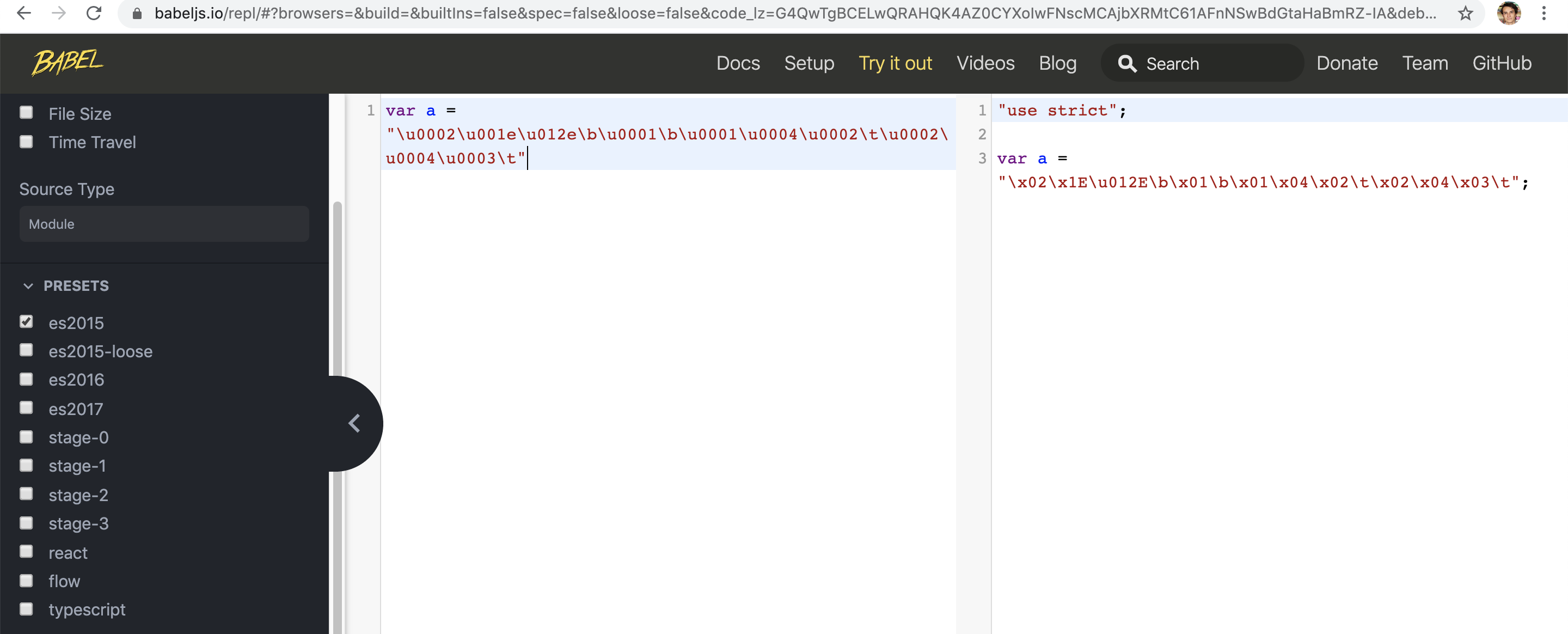Reload the page with the refresh icon
This screenshot has width=1568, height=634.
[x=94, y=13]
